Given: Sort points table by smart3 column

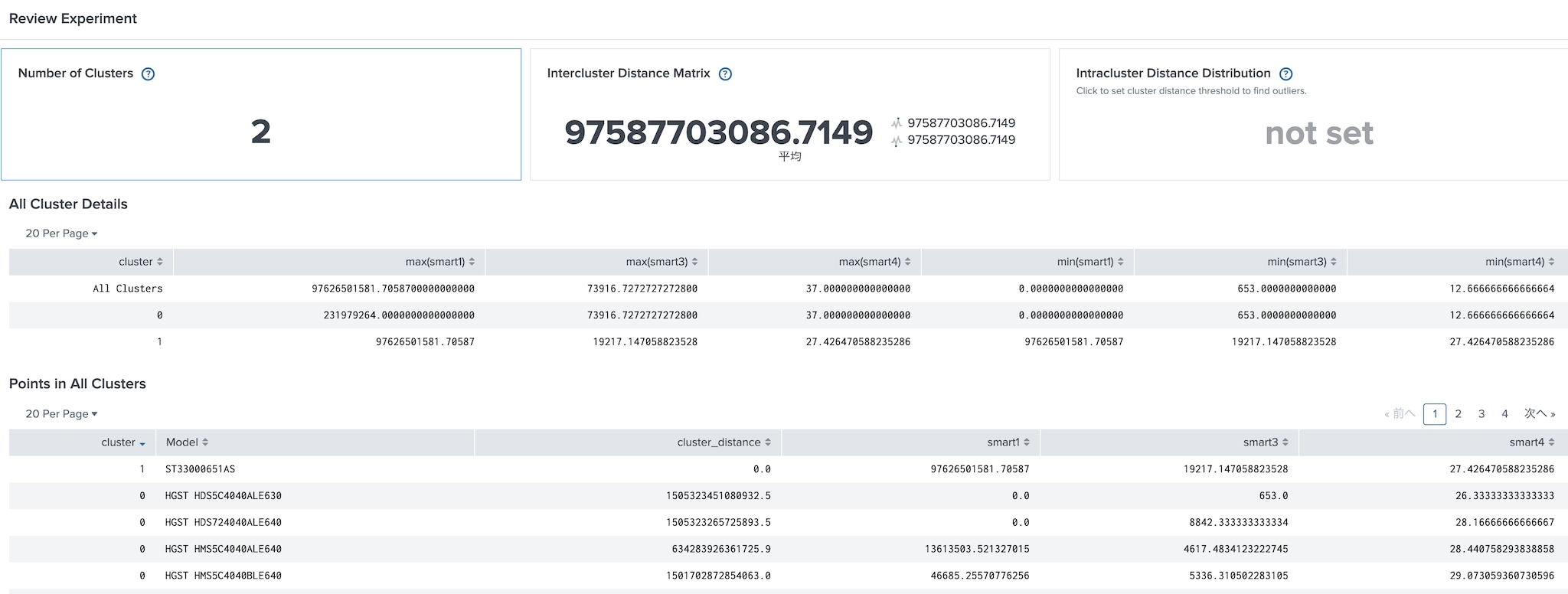Looking at the screenshot, I should [x=1266, y=442].
